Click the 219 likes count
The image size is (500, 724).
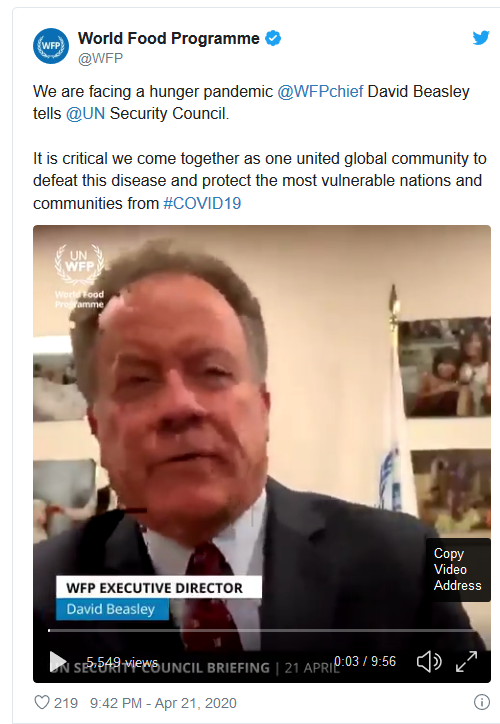66,703
